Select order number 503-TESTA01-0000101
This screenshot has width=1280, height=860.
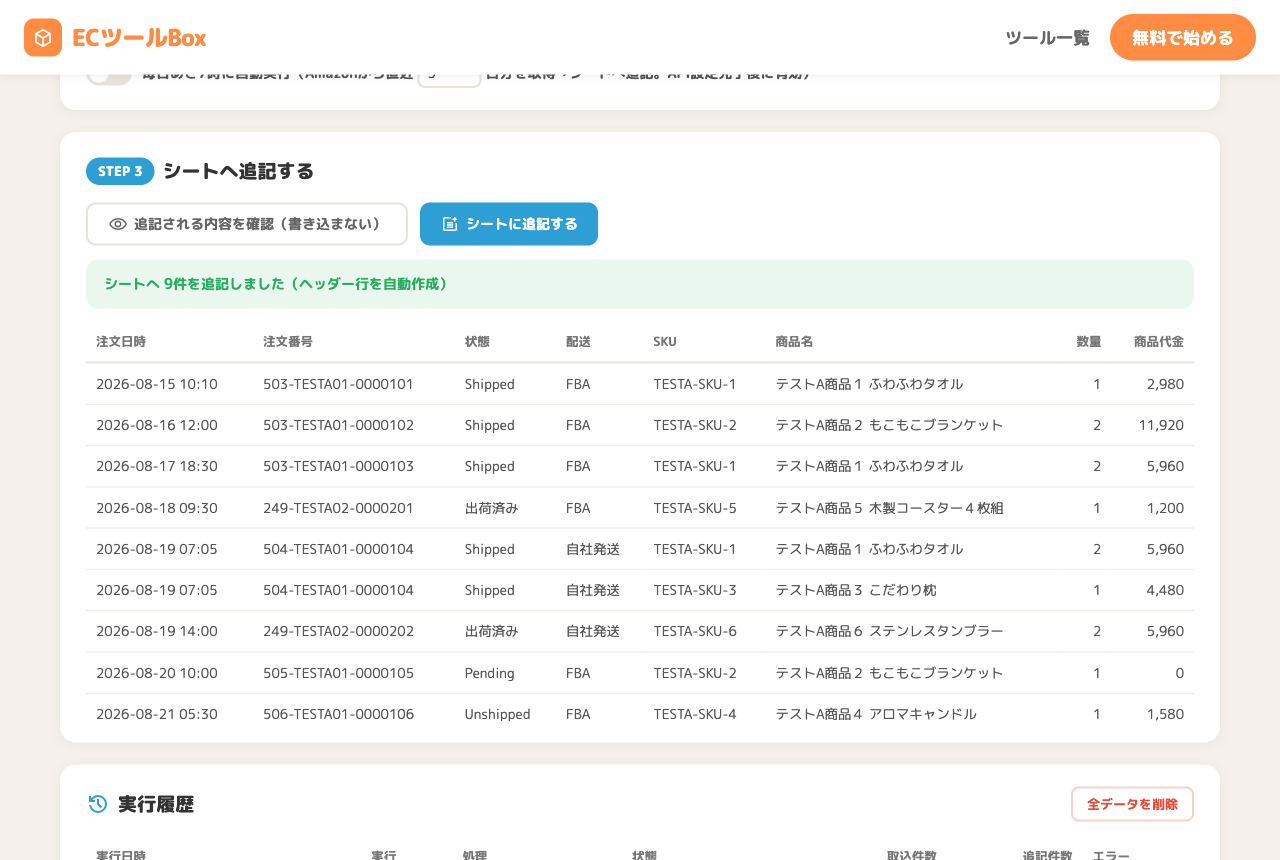point(338,384)
